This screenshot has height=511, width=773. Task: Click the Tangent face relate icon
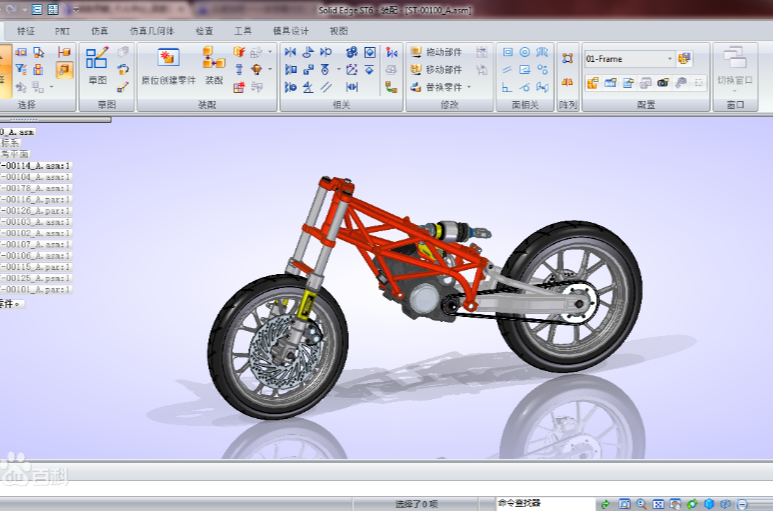click(525, 87)
